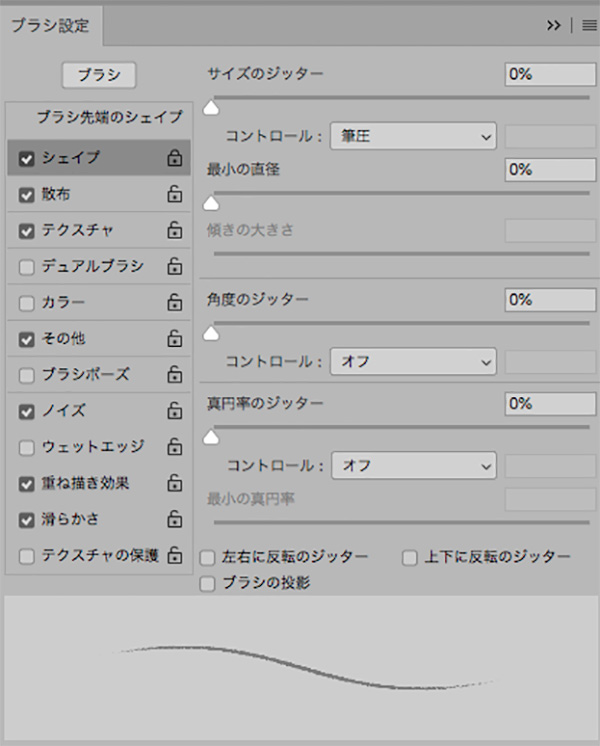Image resolution: width=600 pixels, height=746 pixels.
Task: Toggle the ノイズ lock icon
Action: (x=174, y=410)
